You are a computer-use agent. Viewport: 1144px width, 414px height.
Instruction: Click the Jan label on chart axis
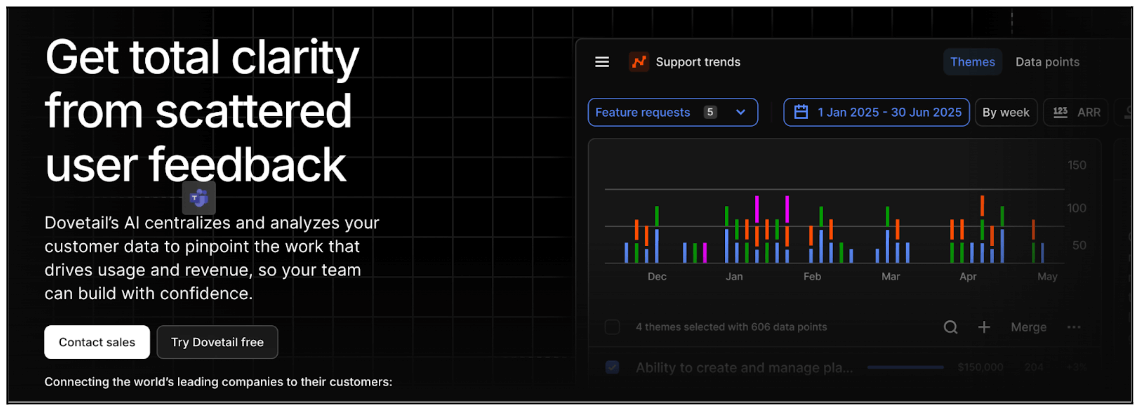(734, 277)
